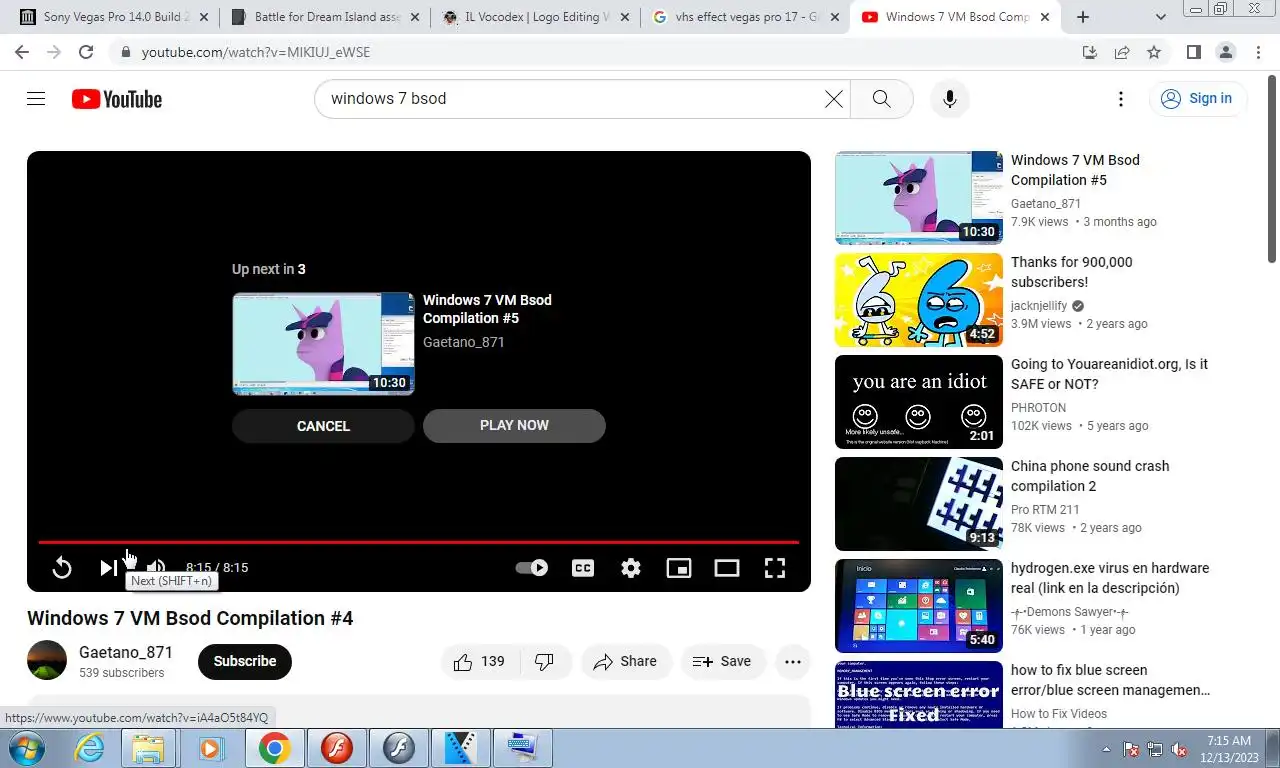The height and width of the screenshot is (768, 1280).
Task: Cancel the up next autoplay
Action: tap(323, 426)
